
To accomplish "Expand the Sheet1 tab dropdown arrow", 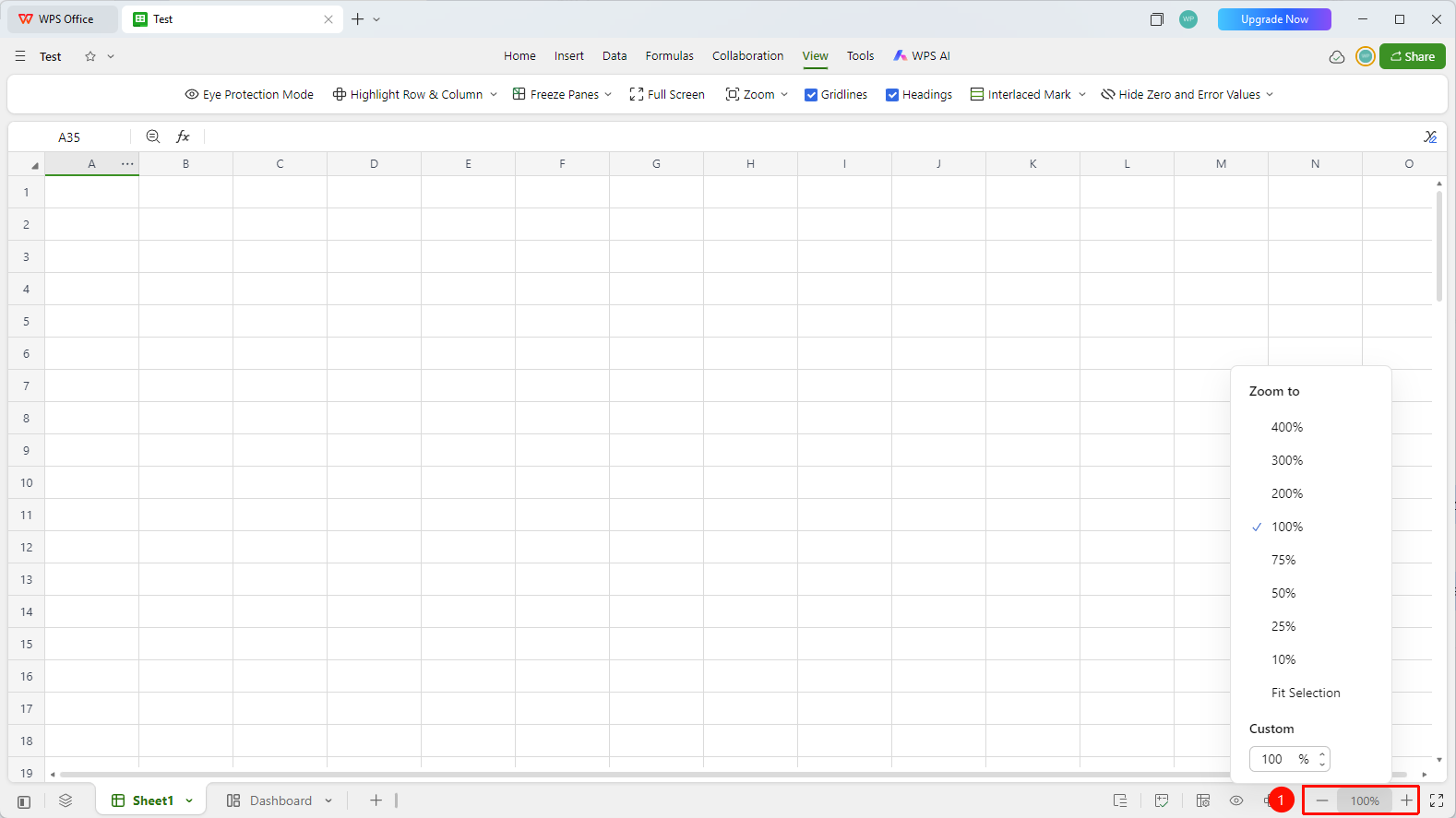I will pos(189,801).
